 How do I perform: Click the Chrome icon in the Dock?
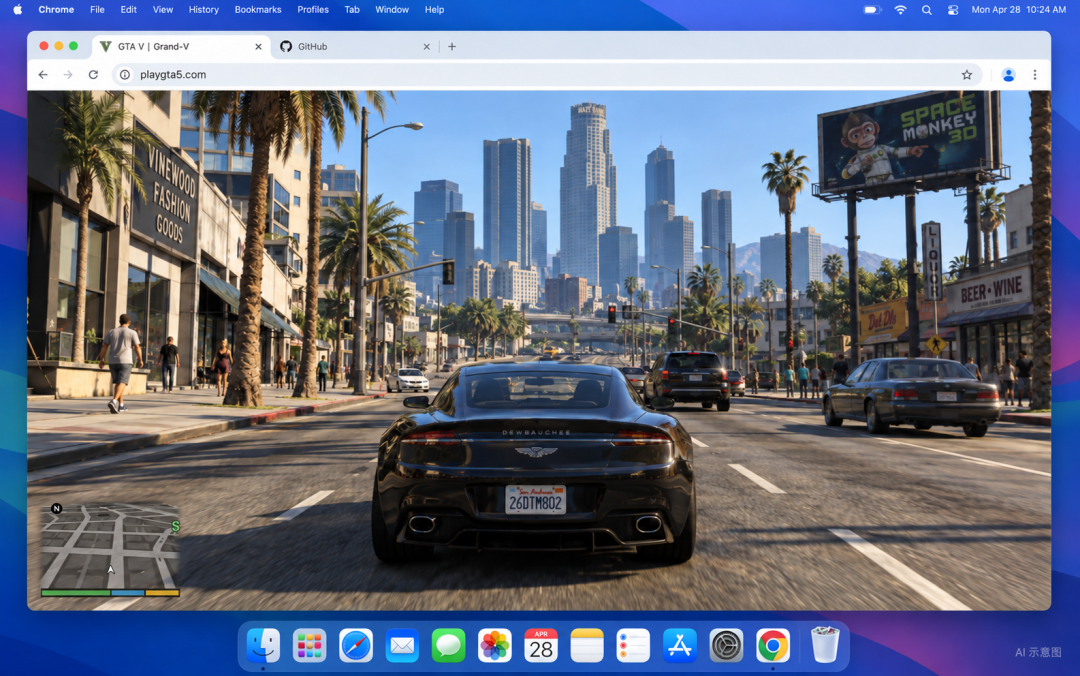point(773,646)
